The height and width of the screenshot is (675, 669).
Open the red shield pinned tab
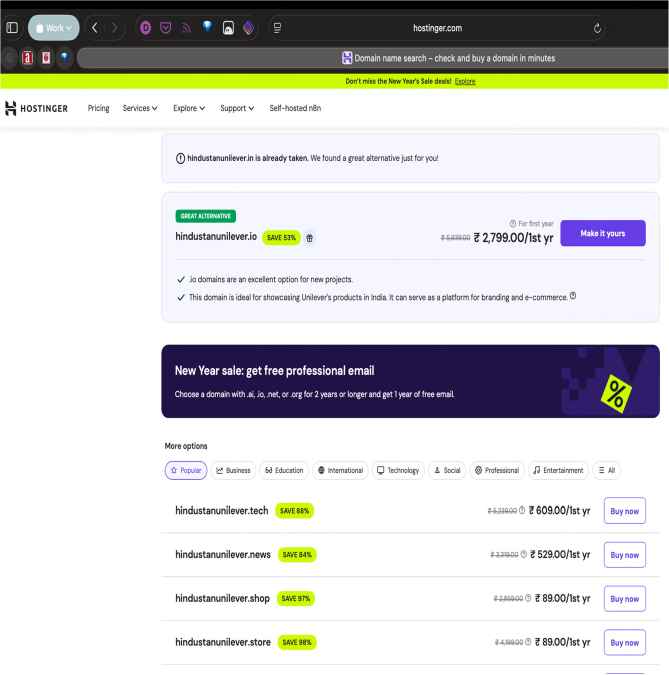coord(46,58)
